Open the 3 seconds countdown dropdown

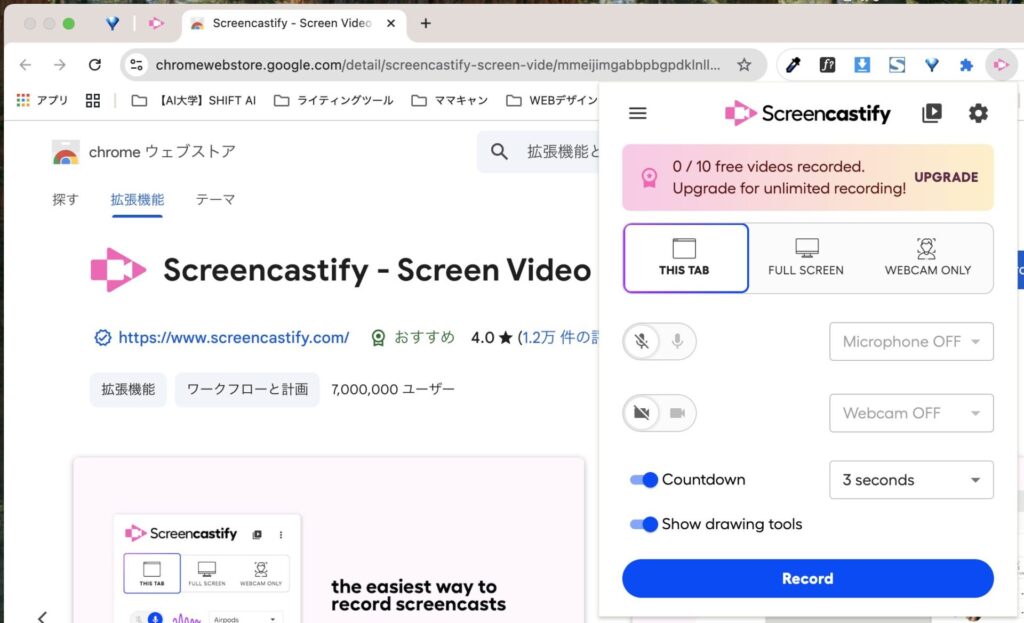tap(911, 480)
